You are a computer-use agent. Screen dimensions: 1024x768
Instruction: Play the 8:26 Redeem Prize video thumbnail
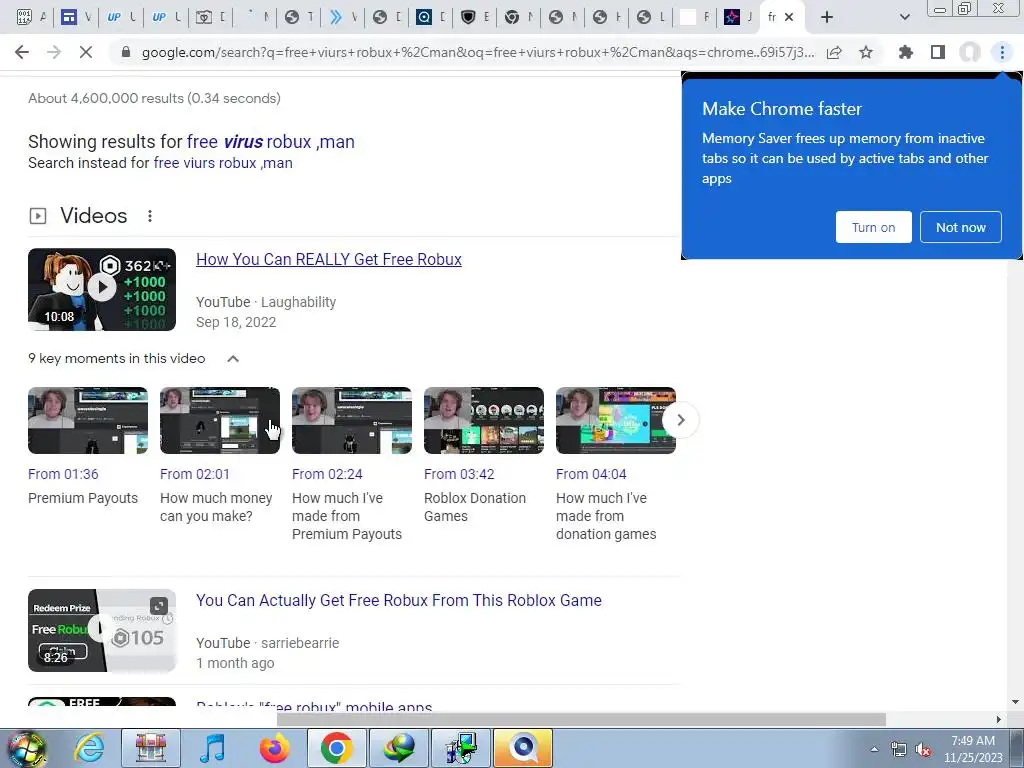(102, 630)
